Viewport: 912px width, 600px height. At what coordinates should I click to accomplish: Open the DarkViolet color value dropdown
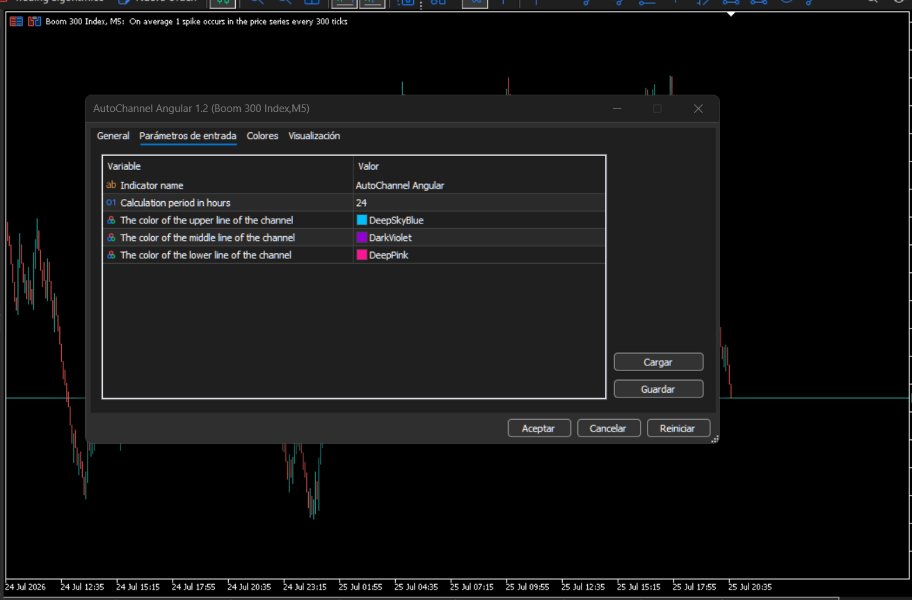point(479,237)
